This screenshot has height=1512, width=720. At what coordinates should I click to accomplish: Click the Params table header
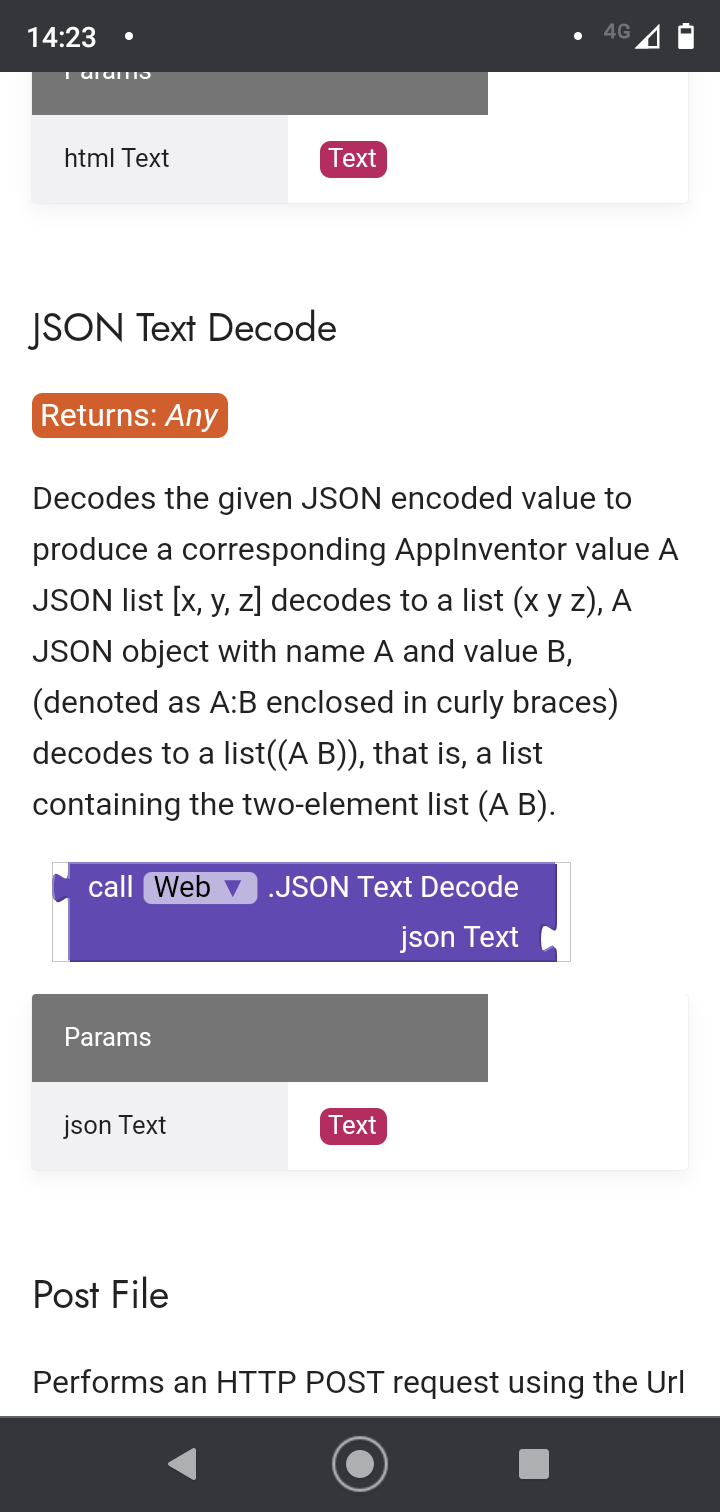tap(259, 1038)
